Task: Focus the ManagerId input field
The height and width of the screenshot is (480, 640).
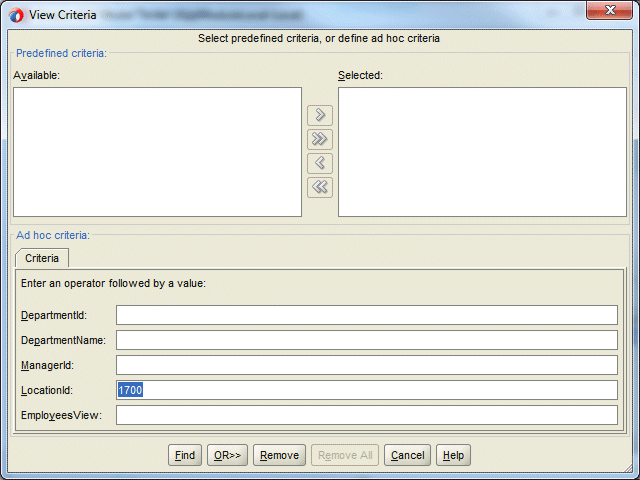Action: click(x=367, y=365)
